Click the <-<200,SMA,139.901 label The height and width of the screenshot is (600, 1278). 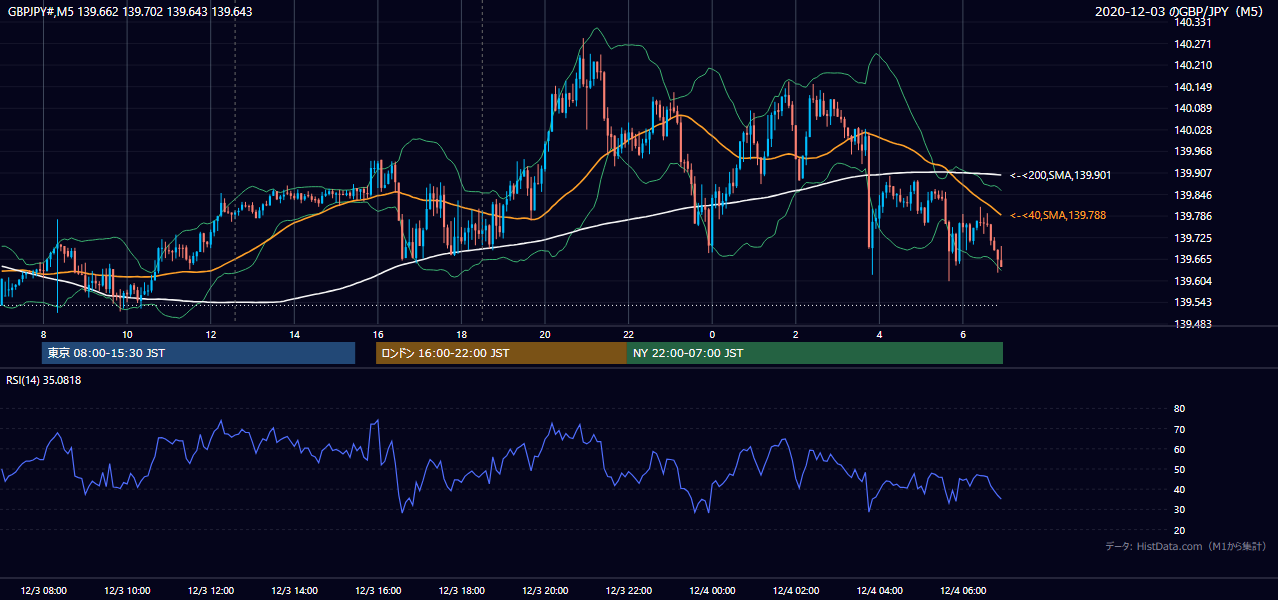pos(1060,175)
